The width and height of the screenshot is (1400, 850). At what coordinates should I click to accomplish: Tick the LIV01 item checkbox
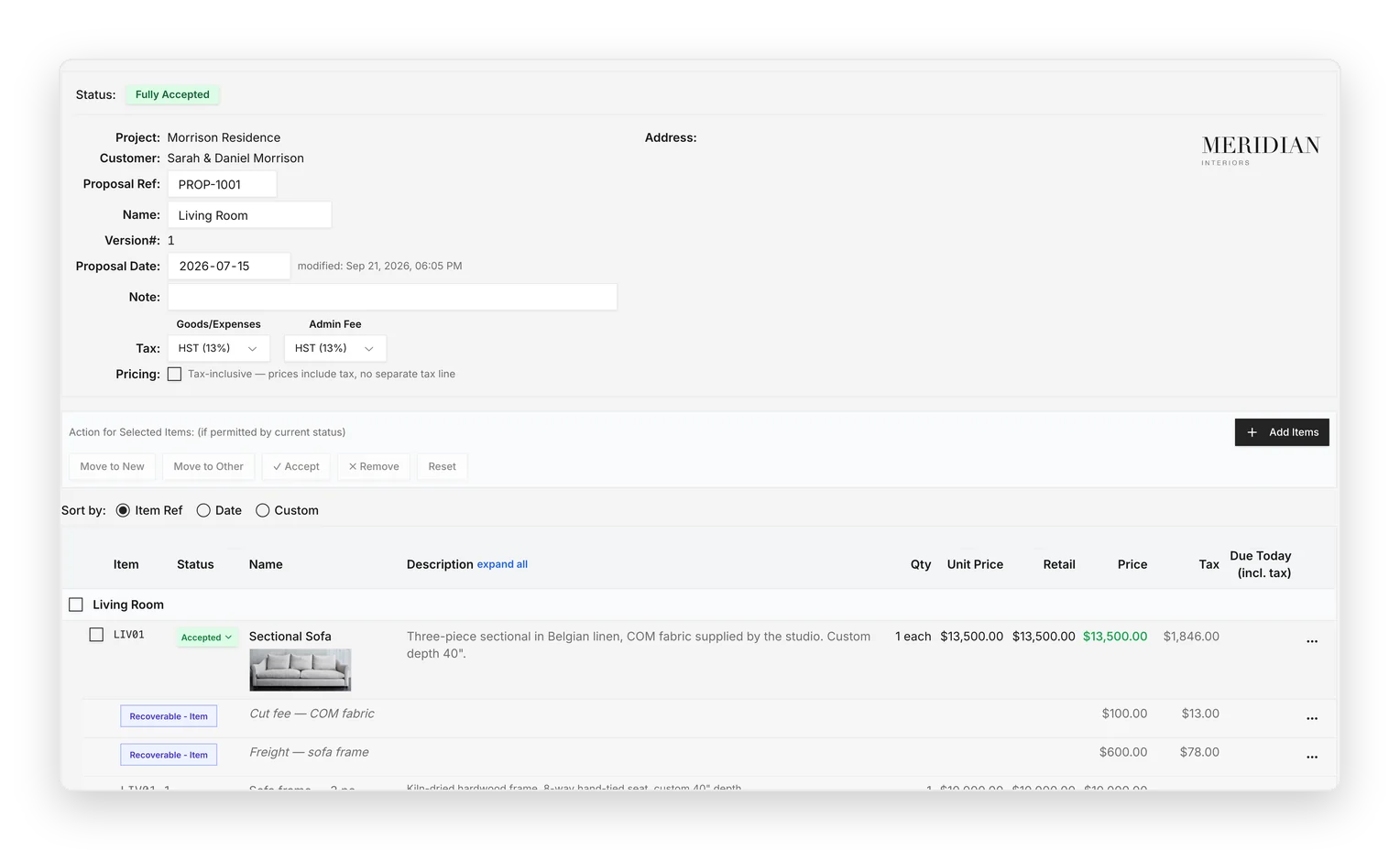click(x=96, y=635)
